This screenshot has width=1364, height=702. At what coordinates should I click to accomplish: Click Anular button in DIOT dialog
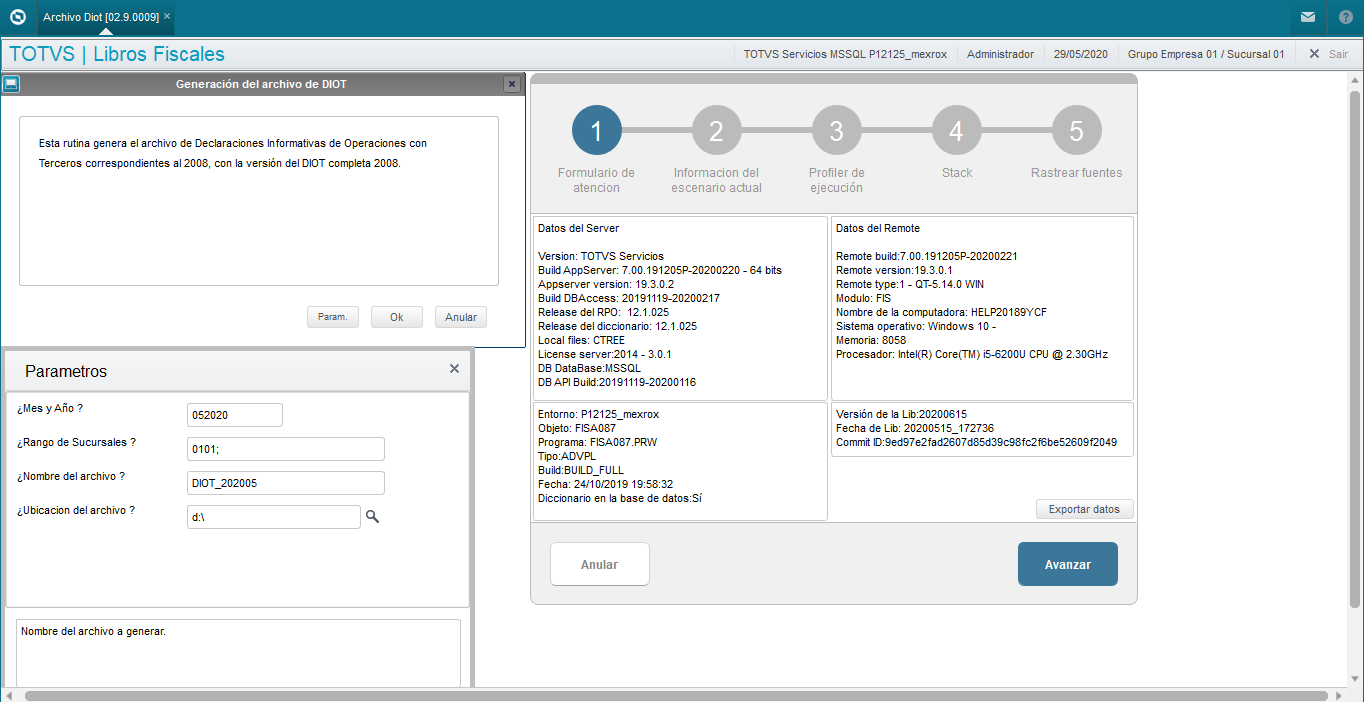click(461, 317)
